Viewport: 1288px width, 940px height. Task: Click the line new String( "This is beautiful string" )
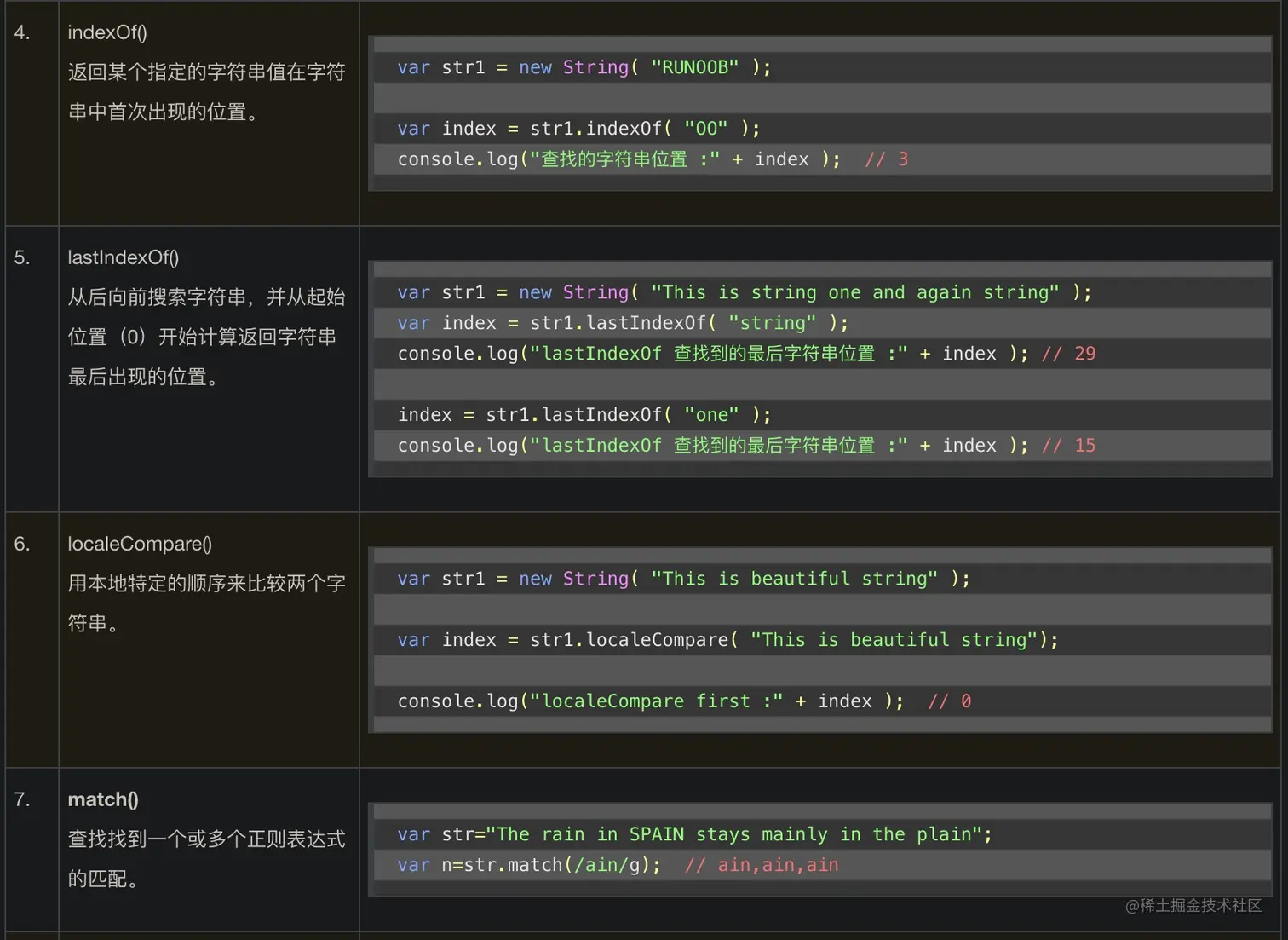[684, 579]
